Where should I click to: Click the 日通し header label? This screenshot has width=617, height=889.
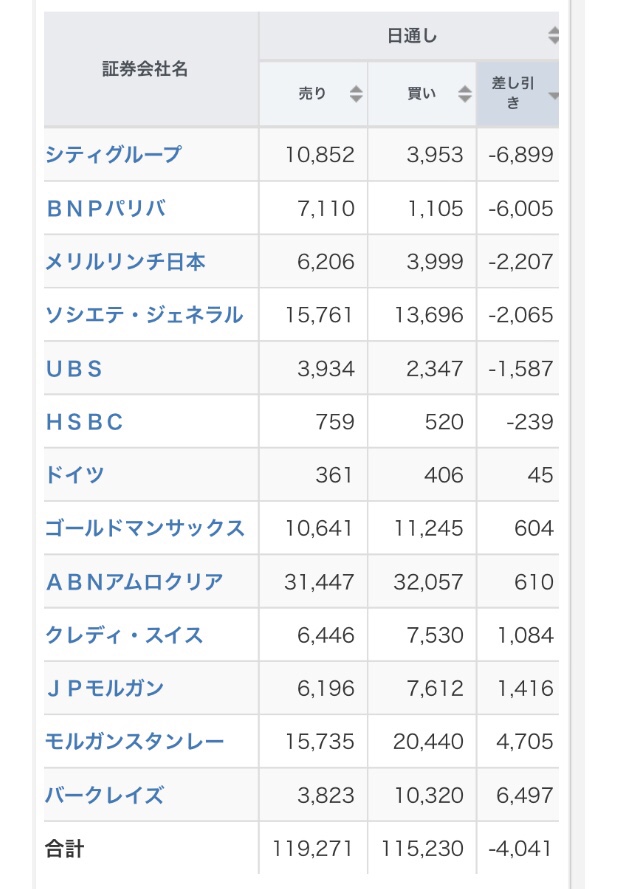click(412, 37)
